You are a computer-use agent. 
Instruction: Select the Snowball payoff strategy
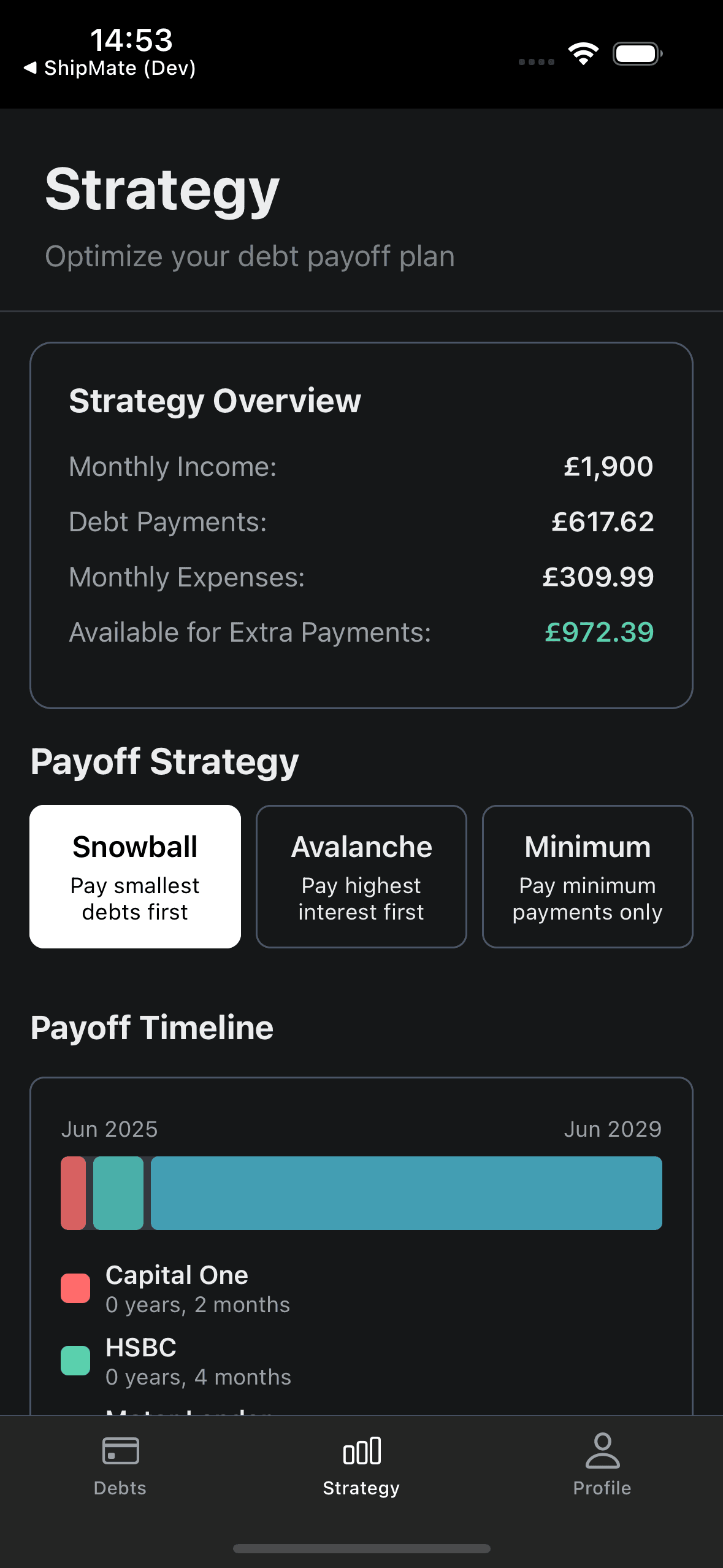pos(135,876)
